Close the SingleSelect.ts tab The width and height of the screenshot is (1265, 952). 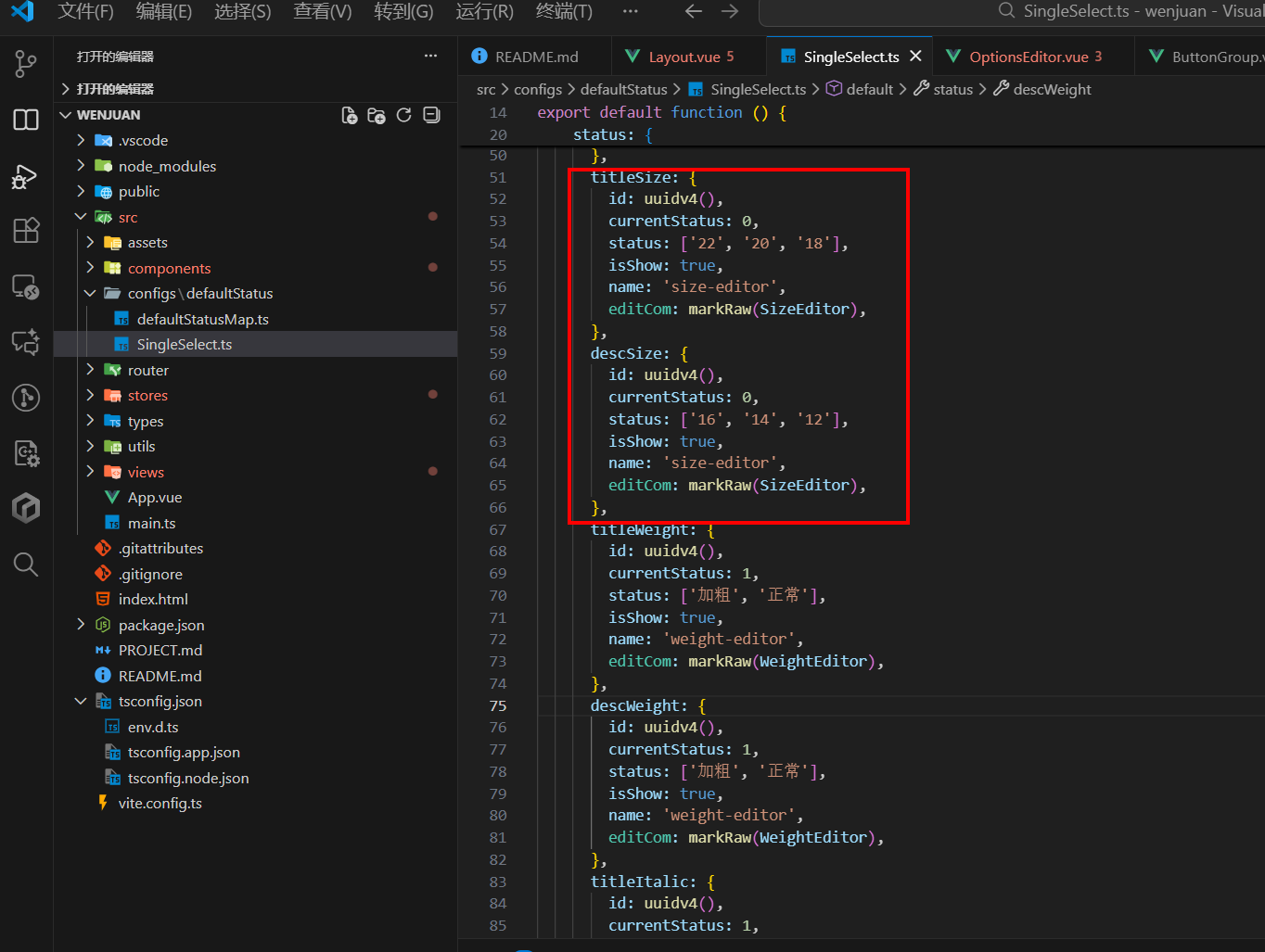915,56
